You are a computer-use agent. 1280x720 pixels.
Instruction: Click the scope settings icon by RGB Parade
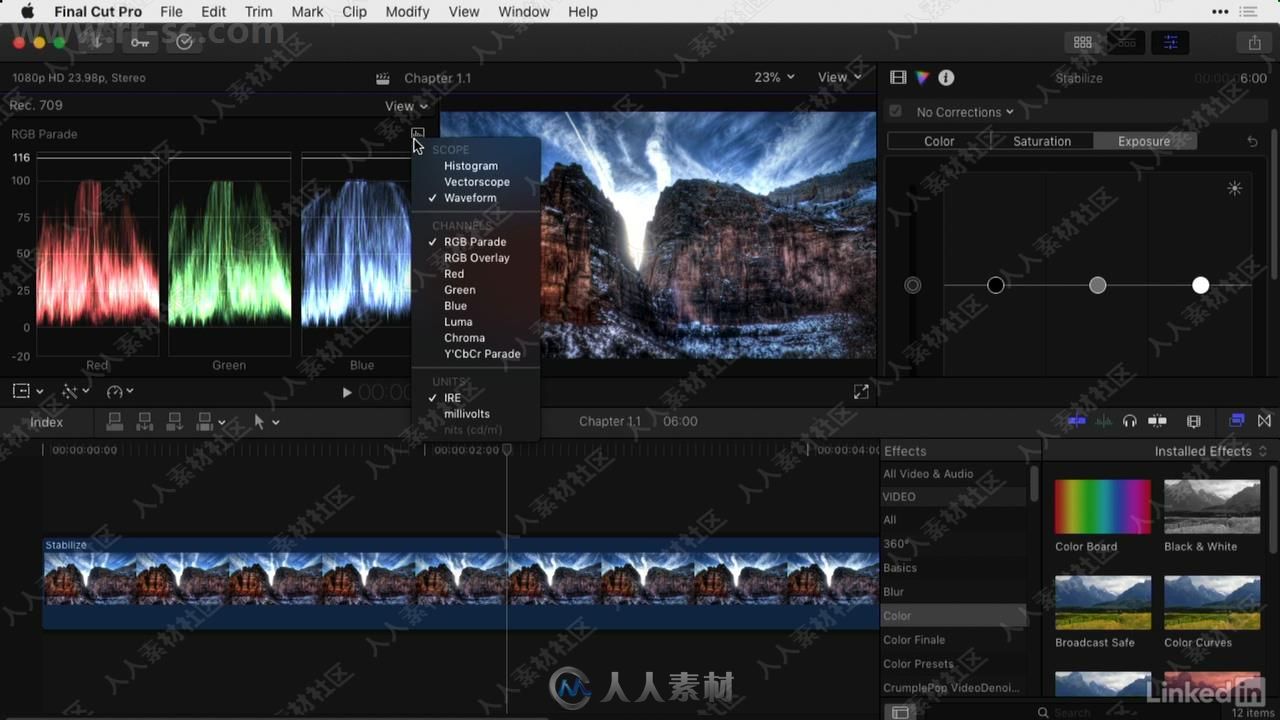click(x=418, y=133)
